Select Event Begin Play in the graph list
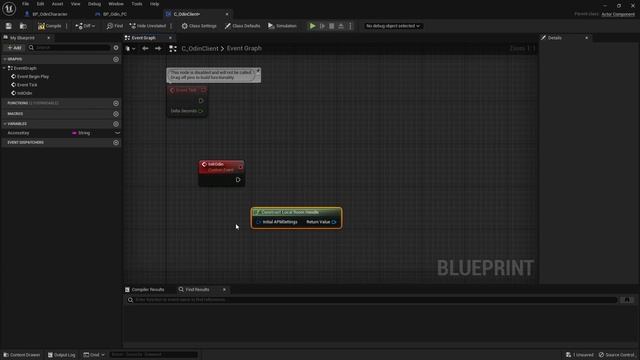Image resolution: width=640 pixels, height=360 pixels. [33, 76]
